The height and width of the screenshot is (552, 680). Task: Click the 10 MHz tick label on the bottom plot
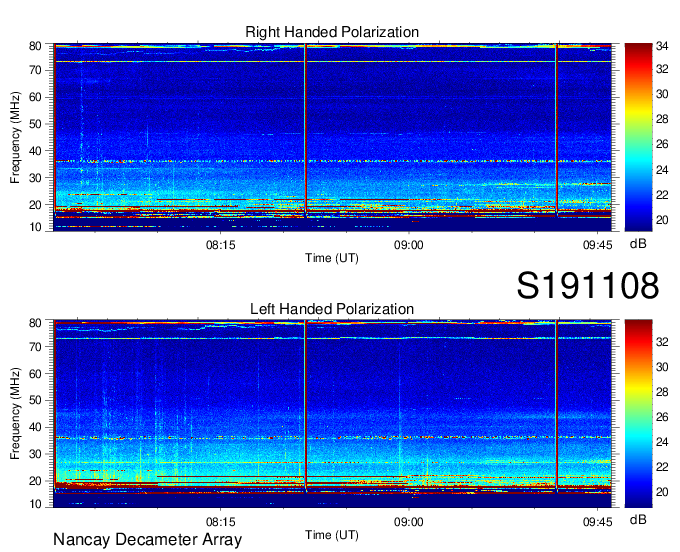tap(36, 504)
